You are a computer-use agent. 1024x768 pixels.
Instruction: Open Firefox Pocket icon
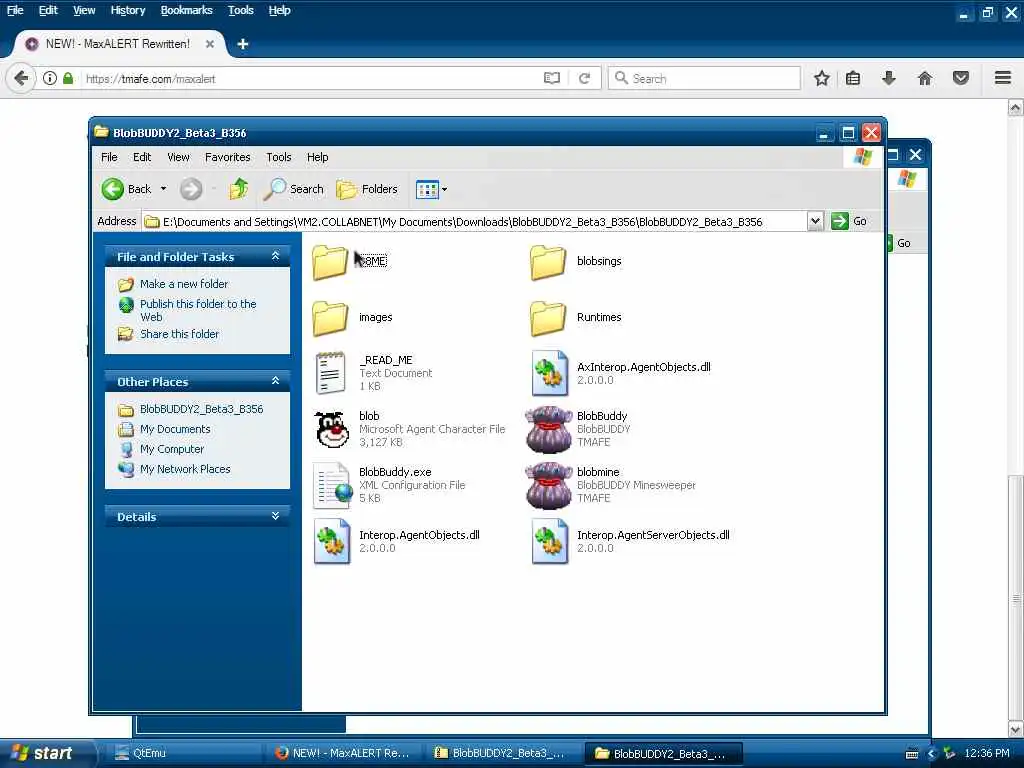coord(961,78)
